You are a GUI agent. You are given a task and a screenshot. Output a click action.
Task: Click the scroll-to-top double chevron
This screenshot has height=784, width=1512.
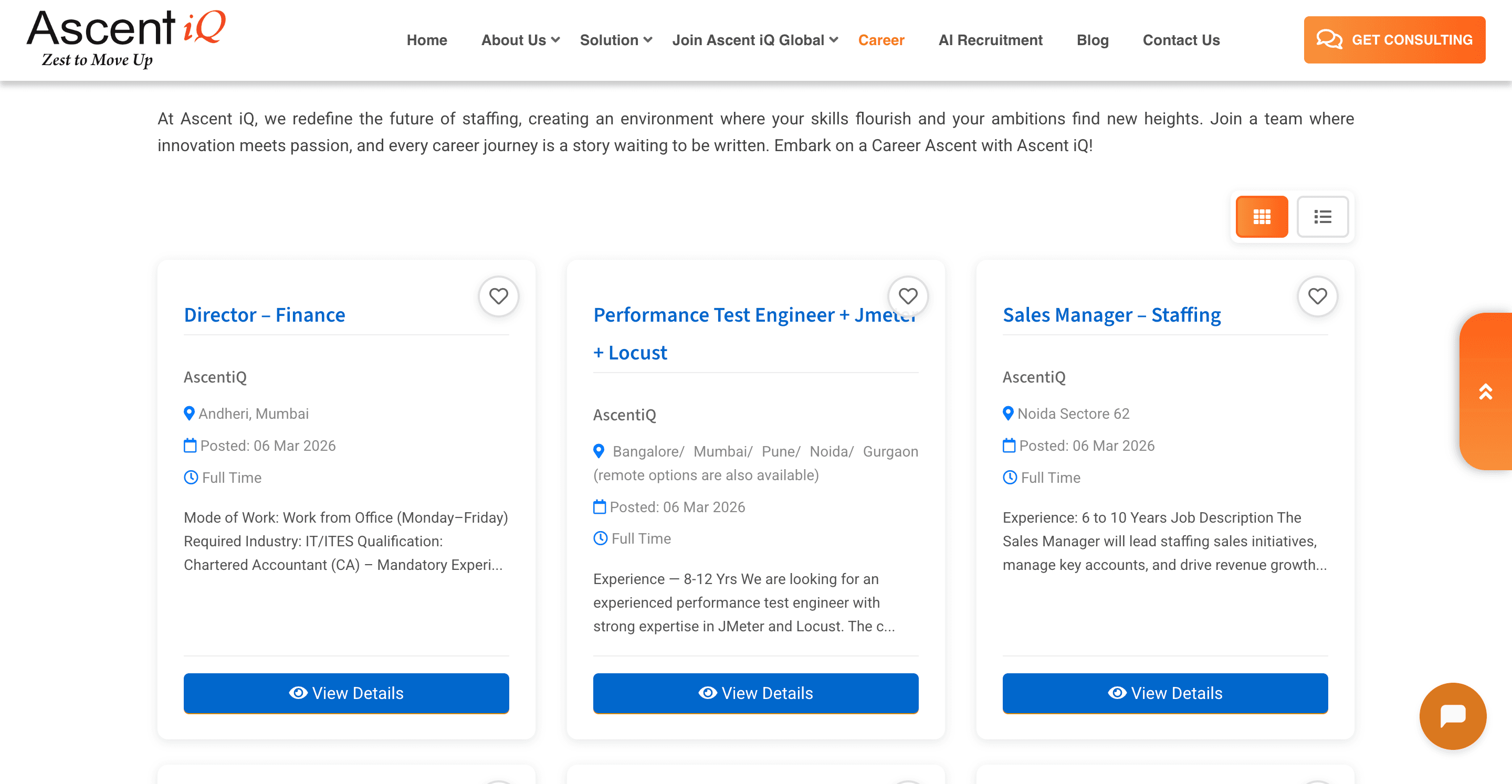pos(1485,391)
